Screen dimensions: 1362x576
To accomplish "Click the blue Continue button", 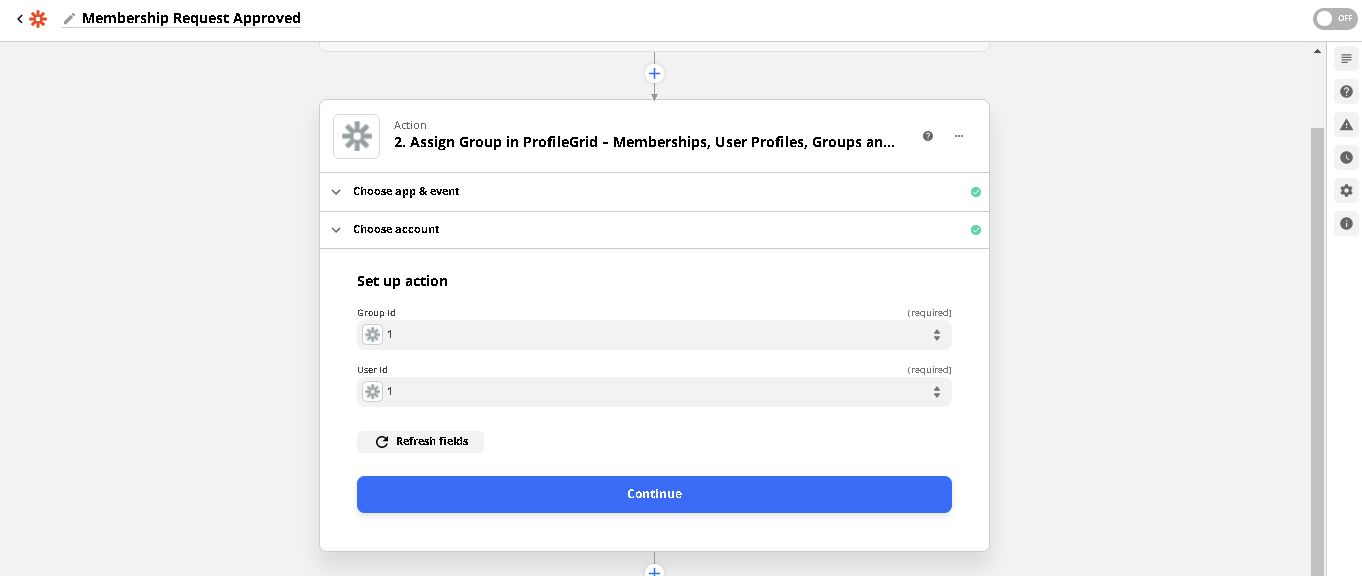I will tap(654, 494).
